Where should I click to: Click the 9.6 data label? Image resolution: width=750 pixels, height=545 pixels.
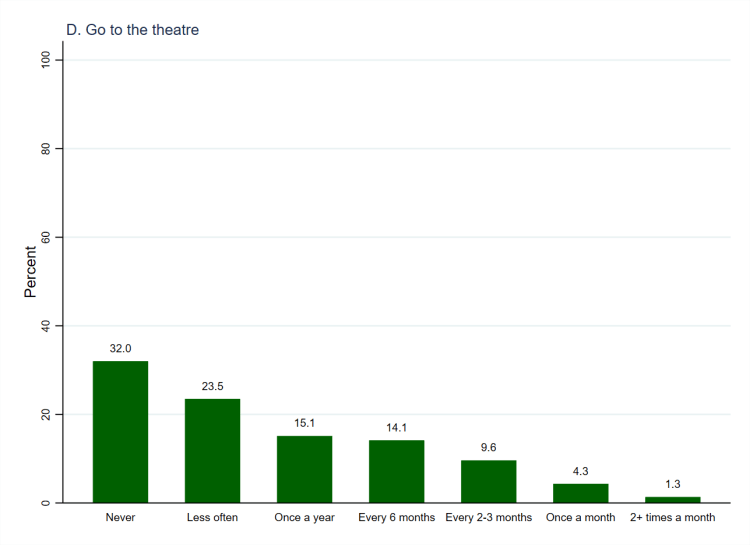pos(488,447)
